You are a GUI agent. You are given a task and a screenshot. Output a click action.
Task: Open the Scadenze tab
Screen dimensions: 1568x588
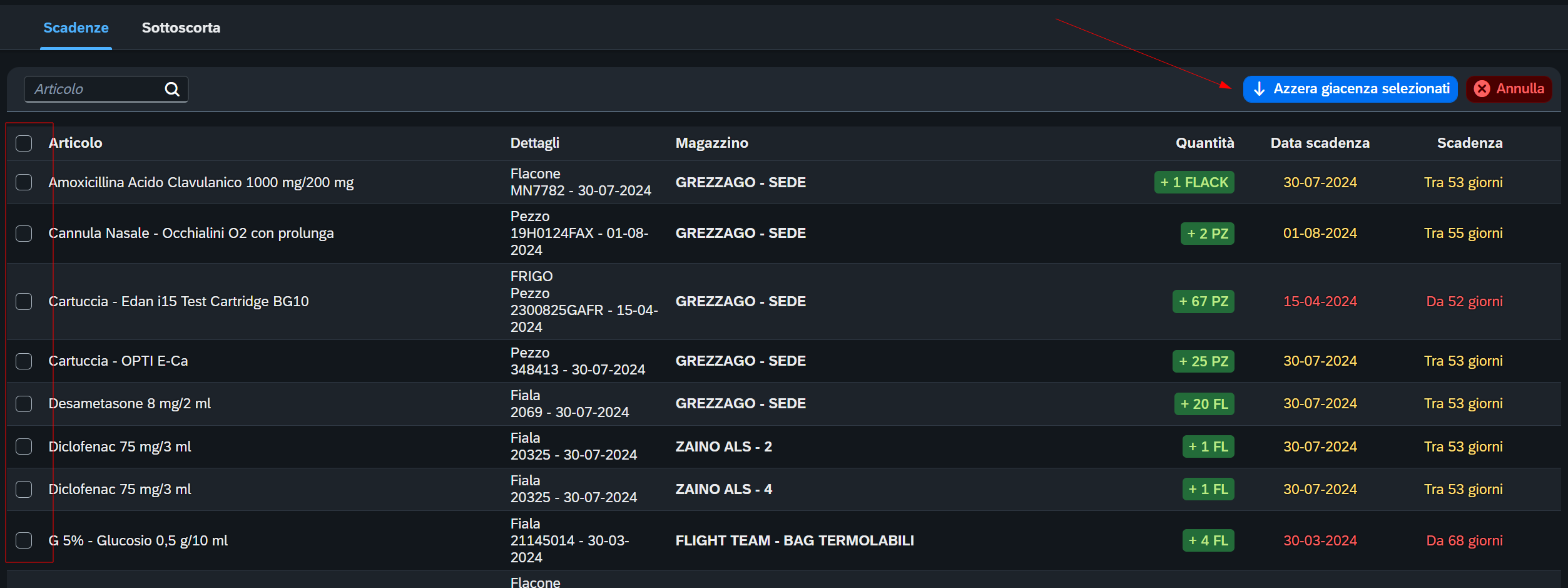coord(76,28)
